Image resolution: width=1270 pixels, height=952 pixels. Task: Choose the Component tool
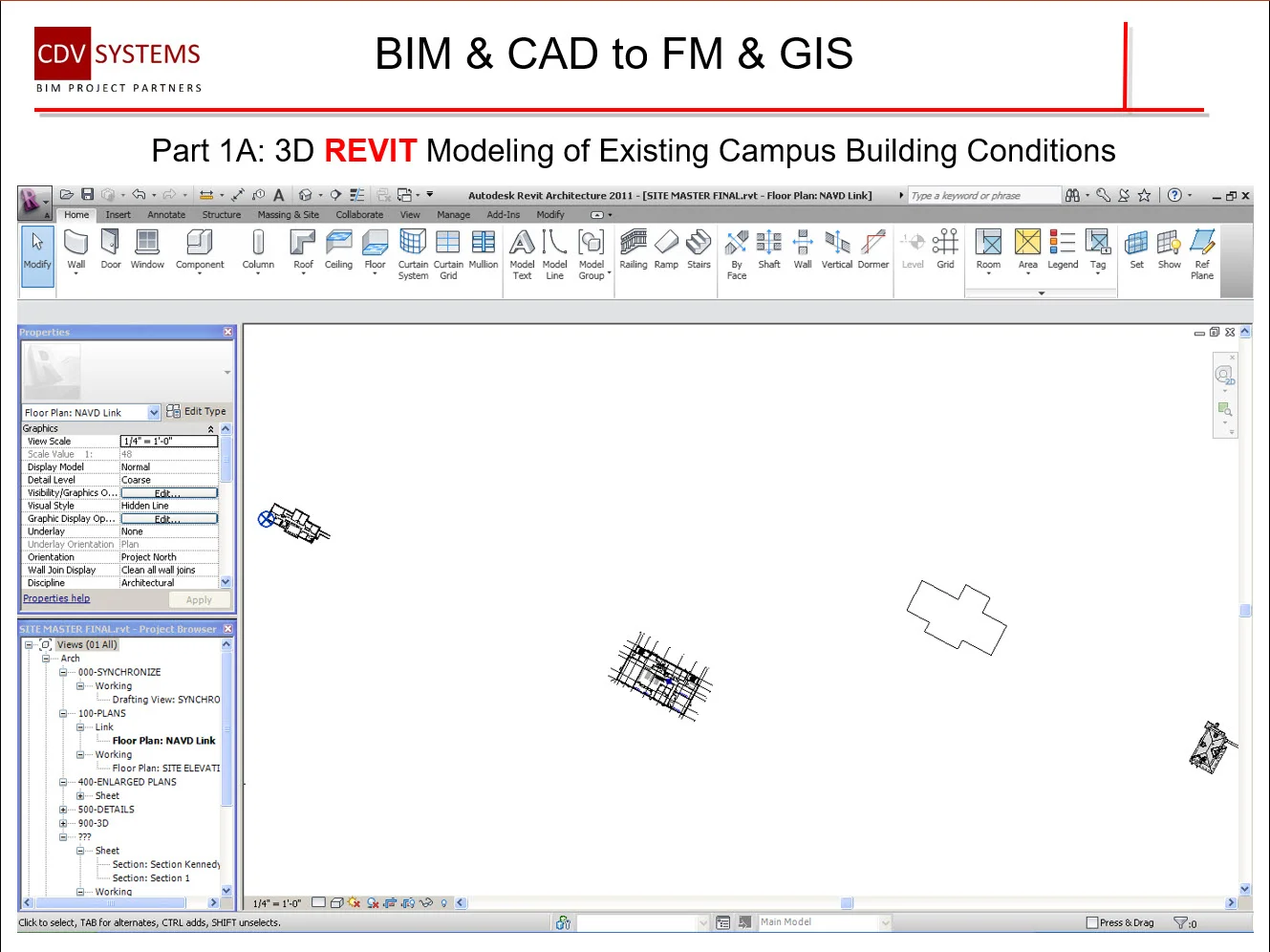[200, 251]
